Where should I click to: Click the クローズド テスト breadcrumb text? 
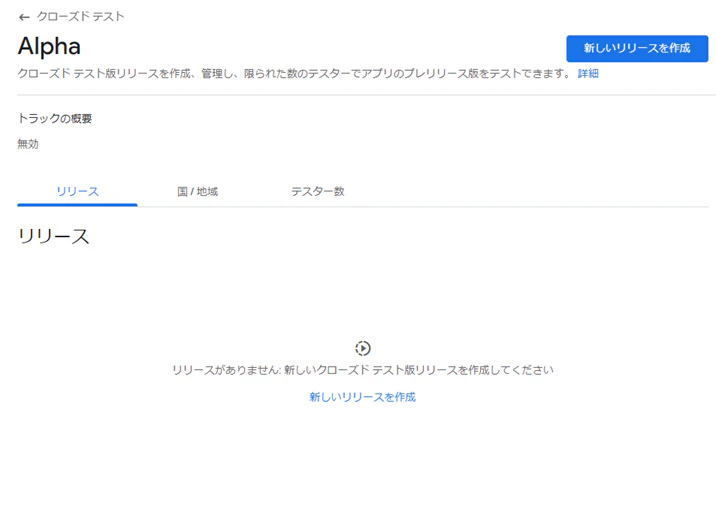pyautogui.click(x=80, y=17)
